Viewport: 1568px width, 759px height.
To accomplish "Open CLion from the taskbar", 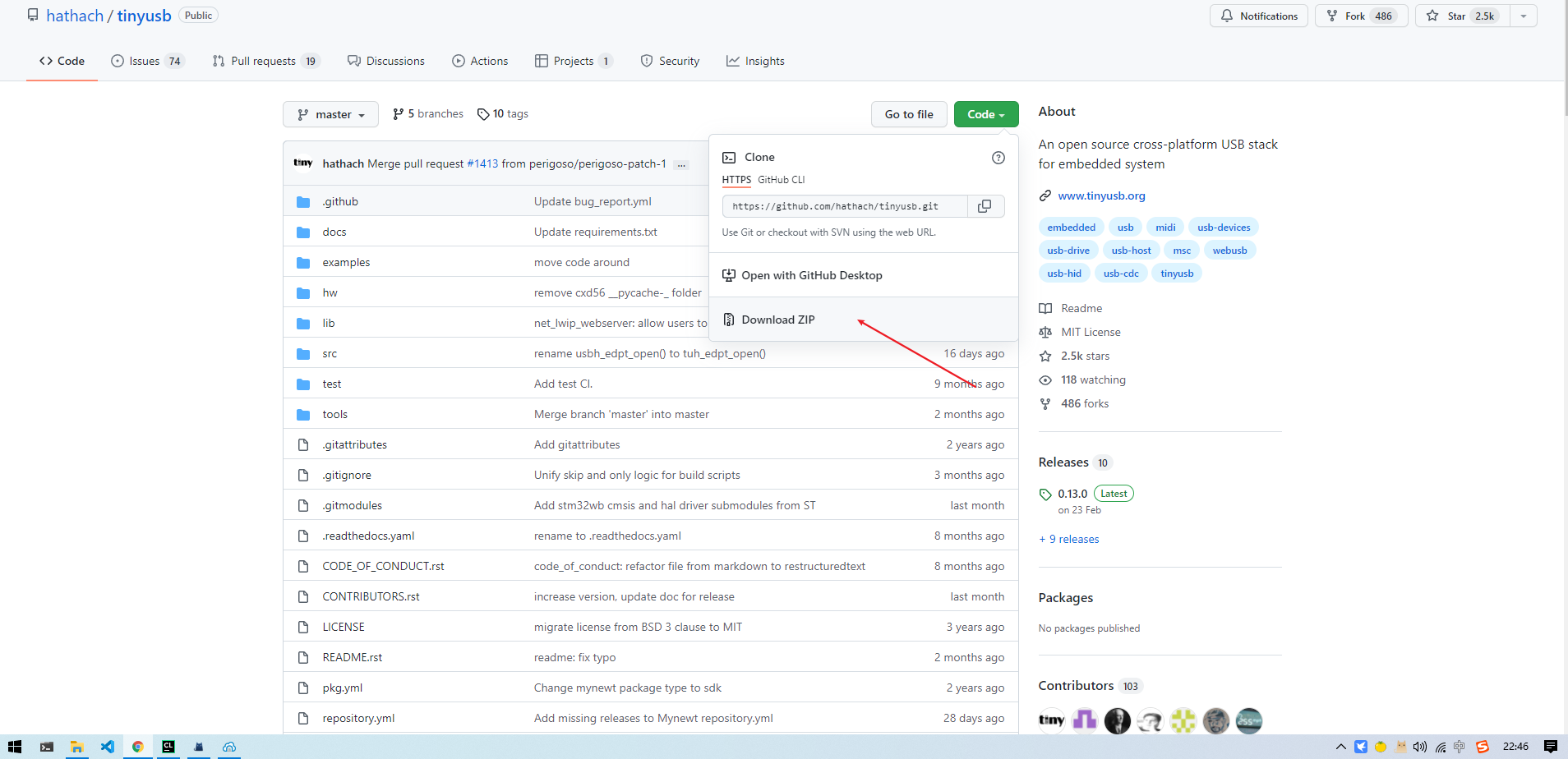I will pyautogui.click(x=168, y=747).
